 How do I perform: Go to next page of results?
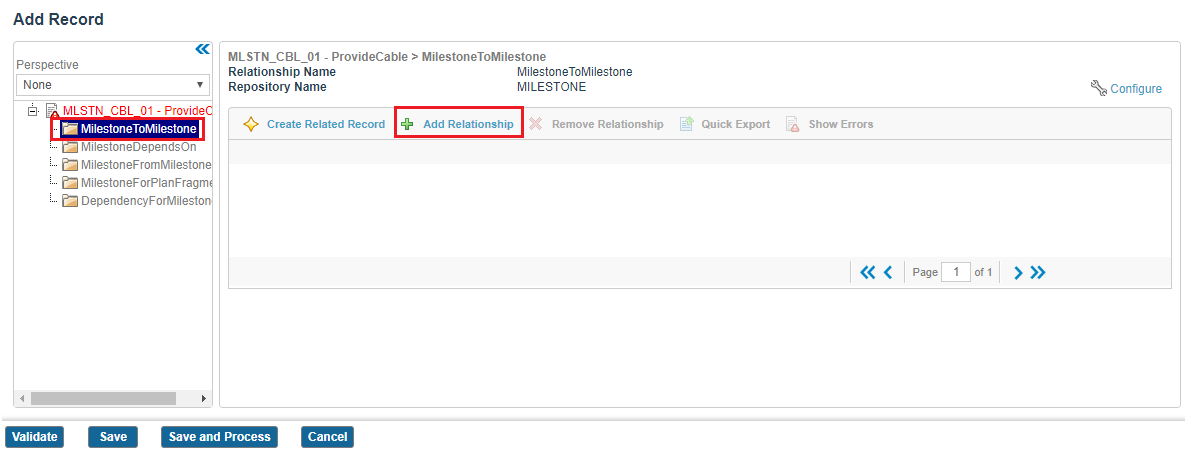[x=1018, y=272]
